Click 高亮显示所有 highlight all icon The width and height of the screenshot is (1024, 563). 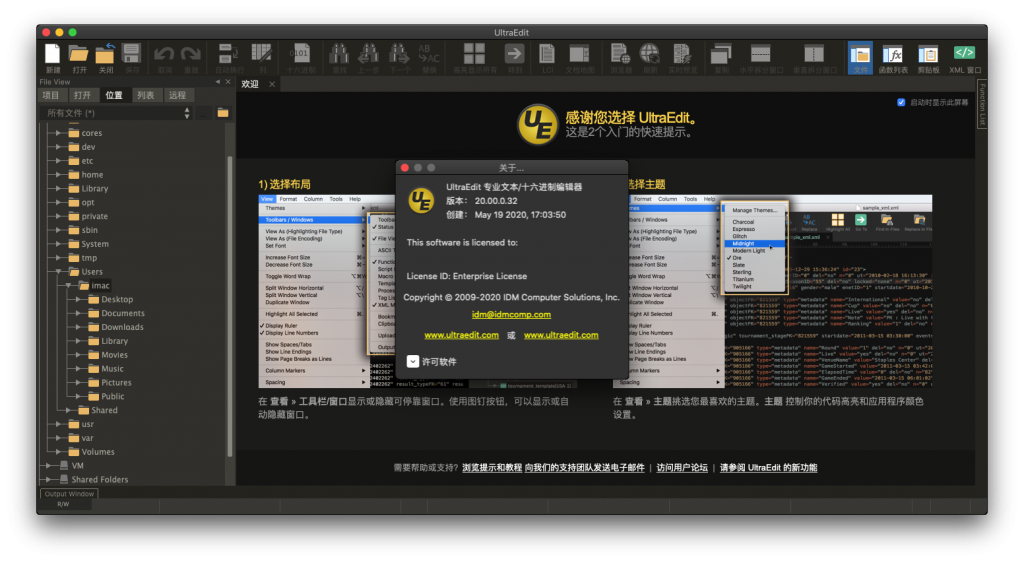click(x=475, y=54)
